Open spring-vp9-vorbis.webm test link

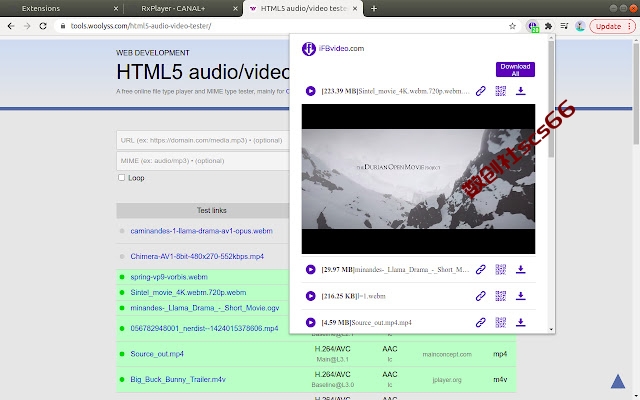(169, 277)
